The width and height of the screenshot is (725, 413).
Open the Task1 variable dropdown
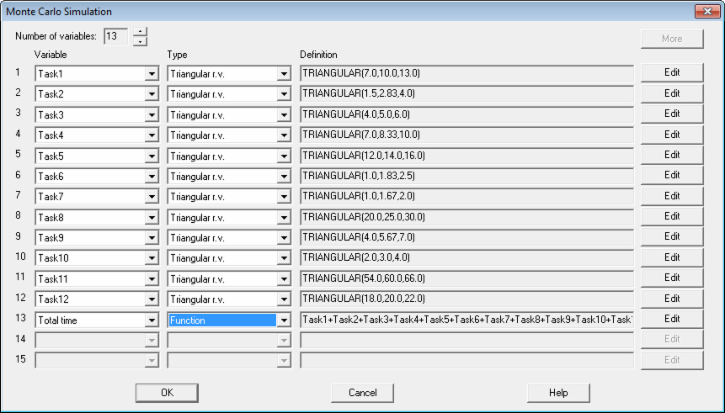[x=151, y=73]
